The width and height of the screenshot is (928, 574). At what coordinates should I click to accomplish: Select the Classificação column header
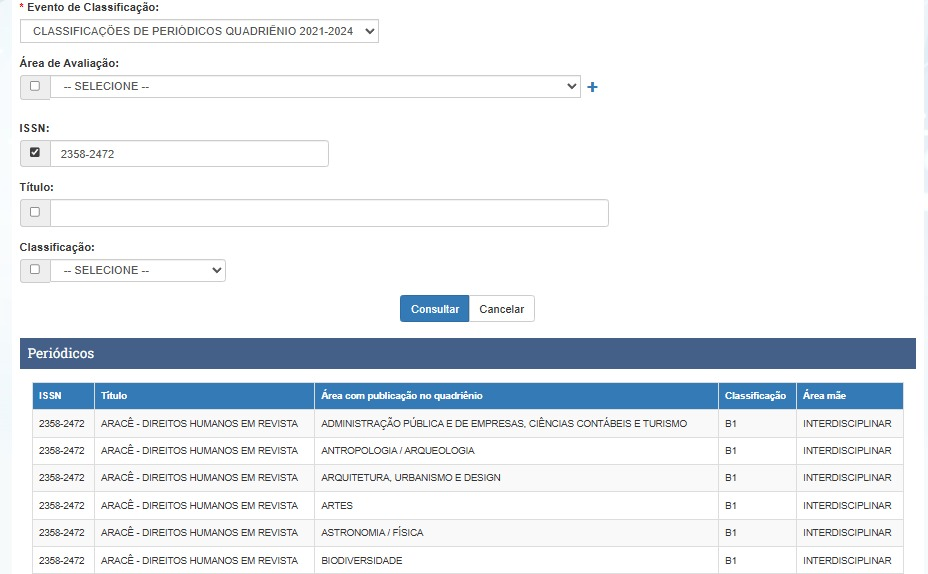755,396
